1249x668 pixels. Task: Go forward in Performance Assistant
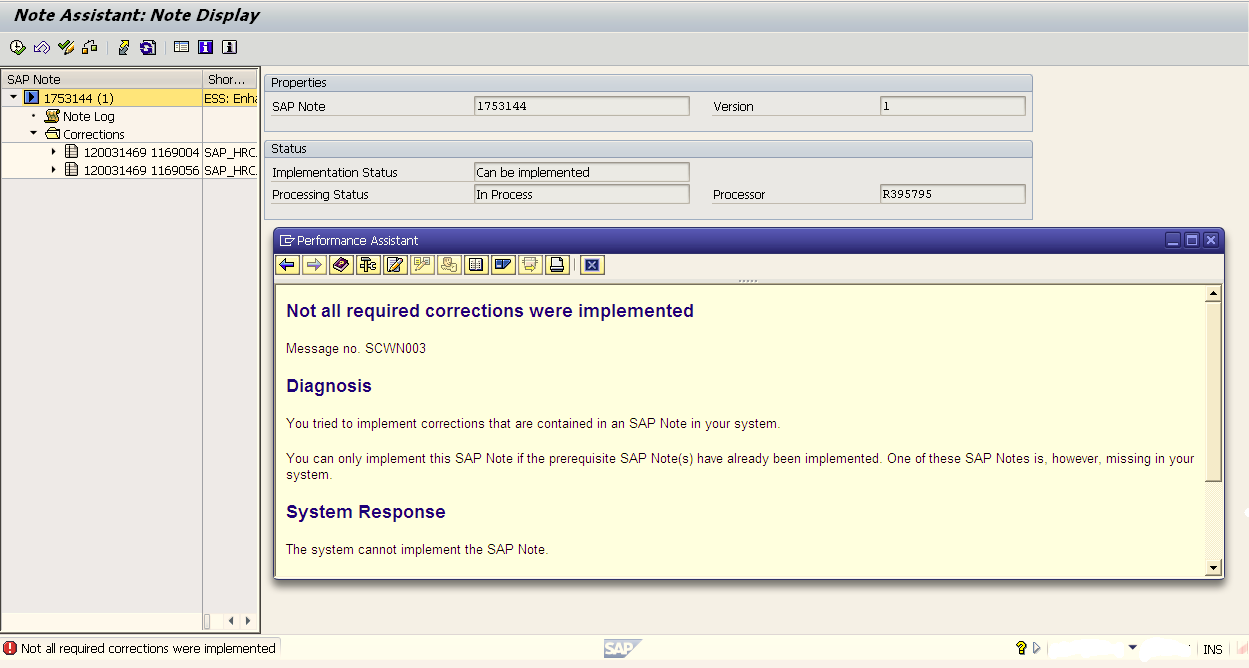click(x=314, y=264)
